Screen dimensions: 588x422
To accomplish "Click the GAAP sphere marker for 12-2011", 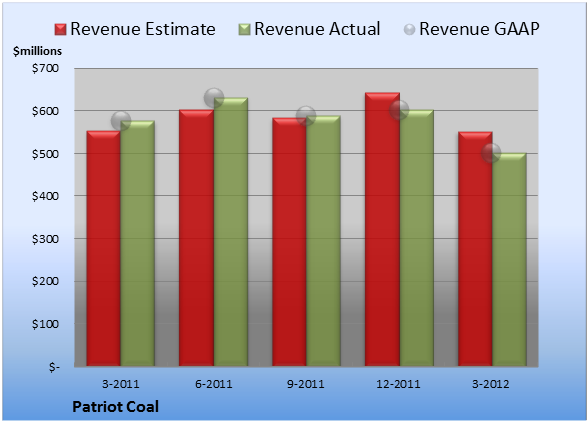I will point(399,110).
